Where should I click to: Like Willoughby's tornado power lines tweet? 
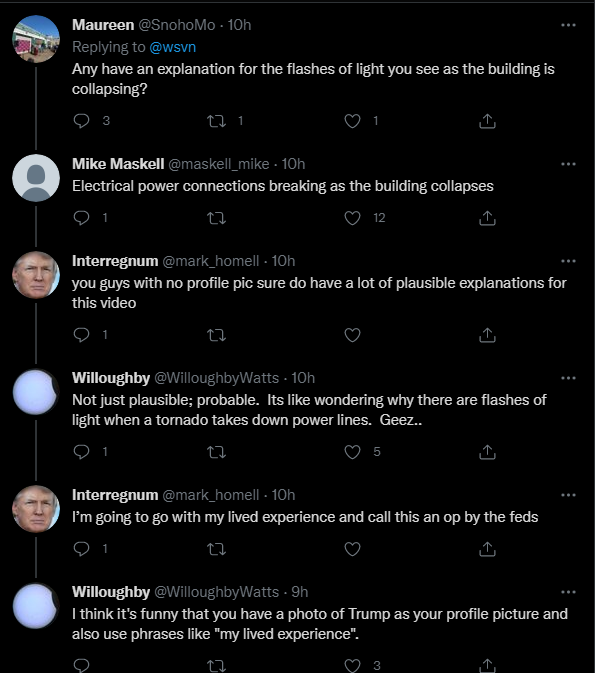(352, 452)
